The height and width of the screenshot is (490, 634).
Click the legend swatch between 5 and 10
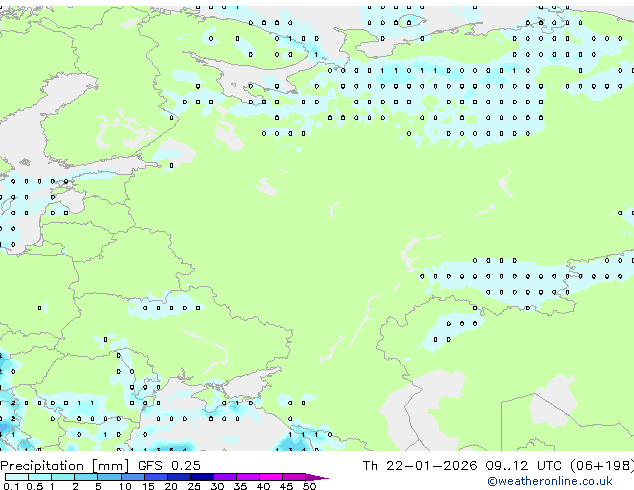tap(109, 477)
